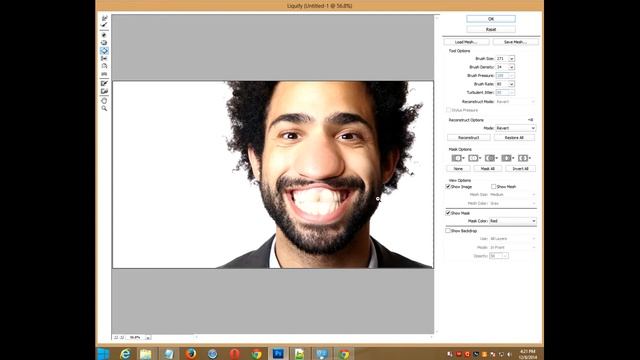The width and height of the screenshot is (640, 360).
Task: Open the Reconstruct Options Mode dropdown
Action: [x=516, y=128]
